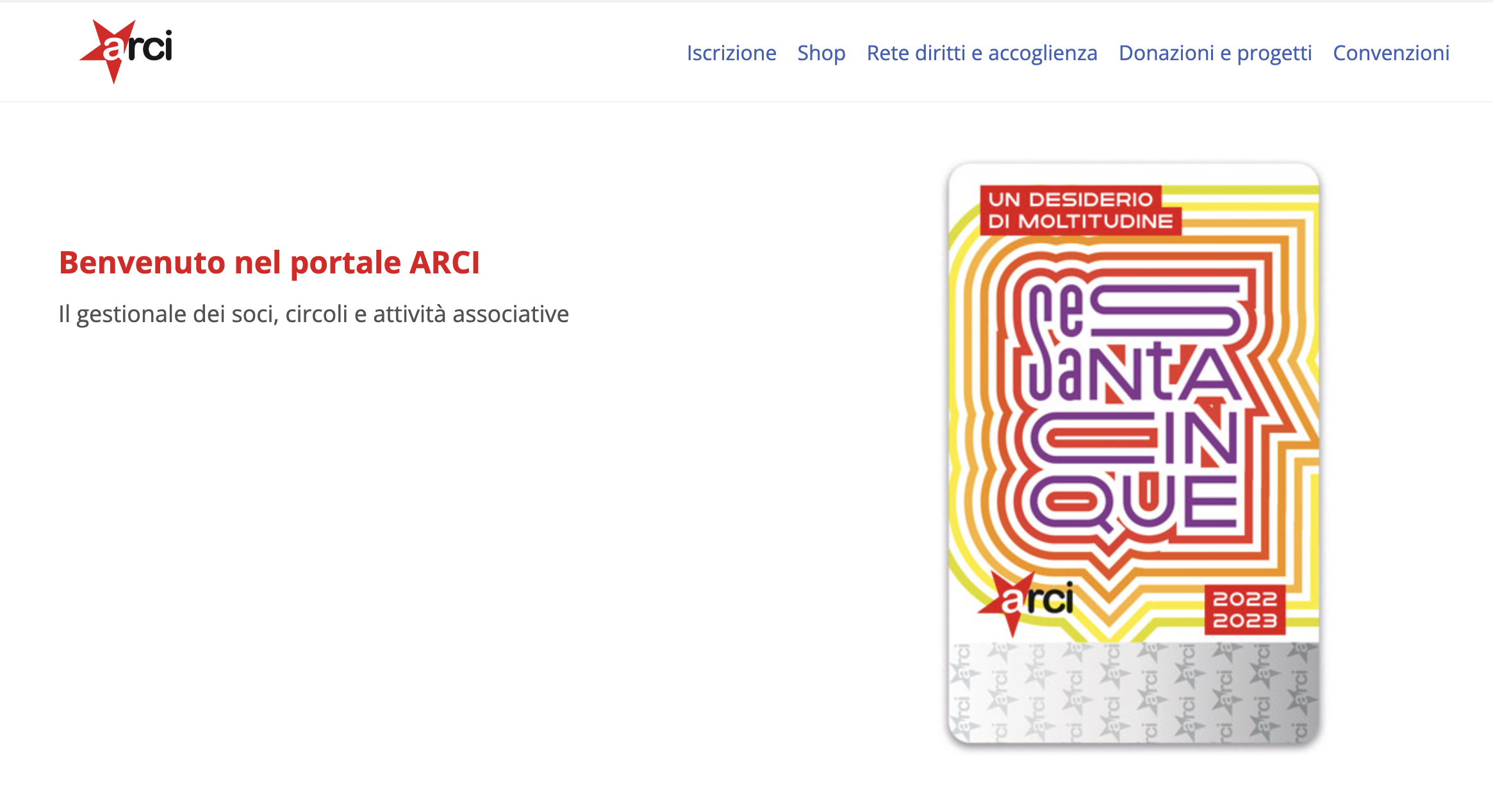Click the purple "SANTA" lettering on card
1493x812 pixels.
[1134, 370]
